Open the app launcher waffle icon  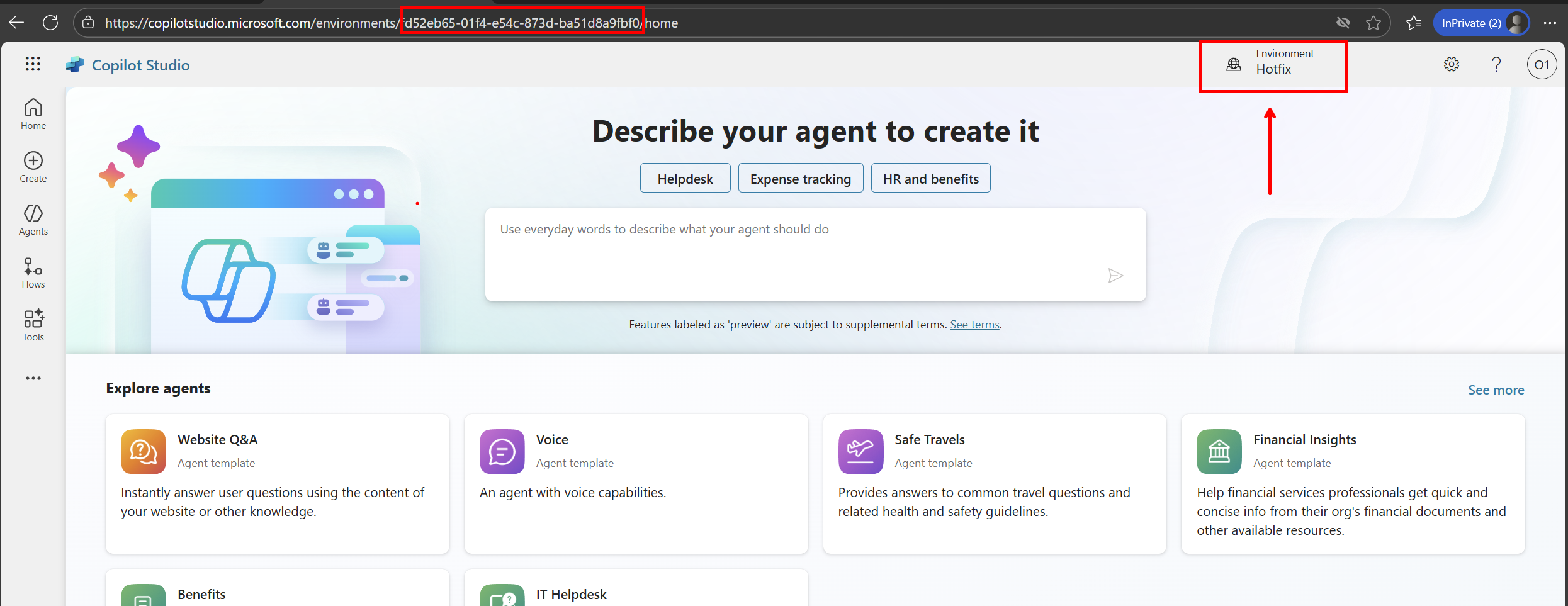(x=33, y=64)
